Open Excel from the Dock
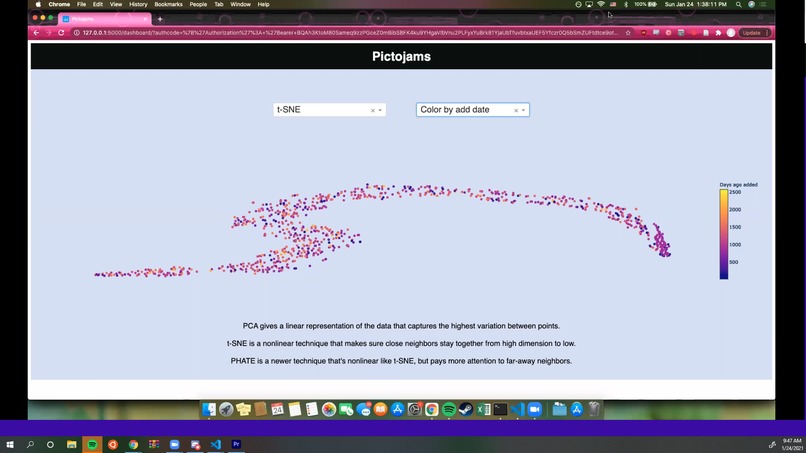Screen dimensions: 806x453 tap(483, 409)
